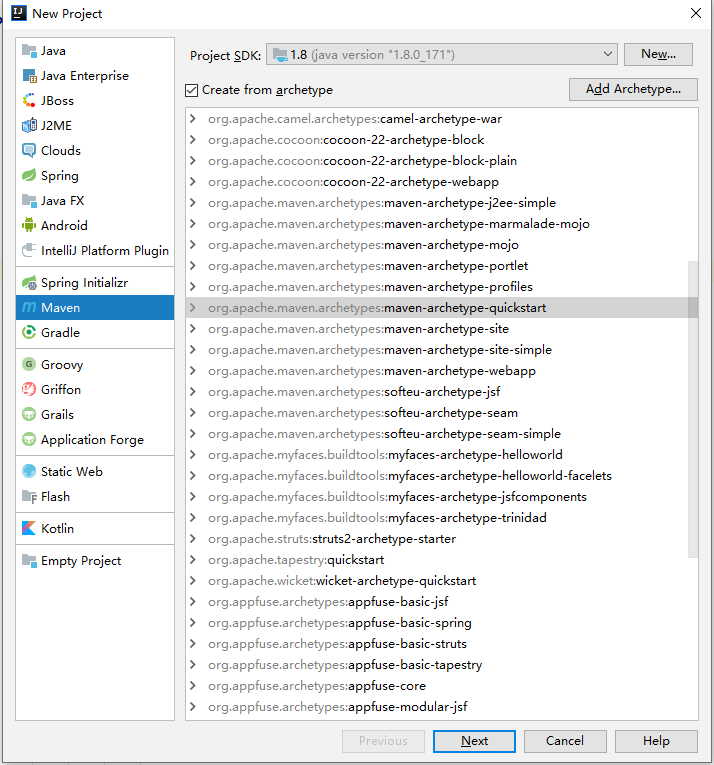Expand struts2-archetype-starter node

point(193,539)
